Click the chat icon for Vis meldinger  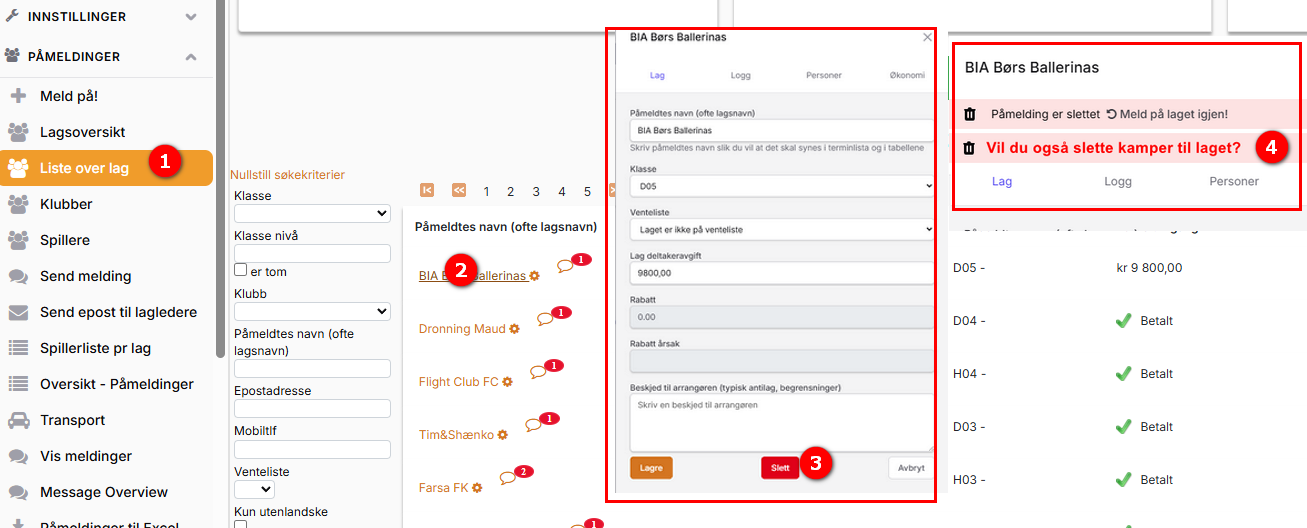click(18, 456)
